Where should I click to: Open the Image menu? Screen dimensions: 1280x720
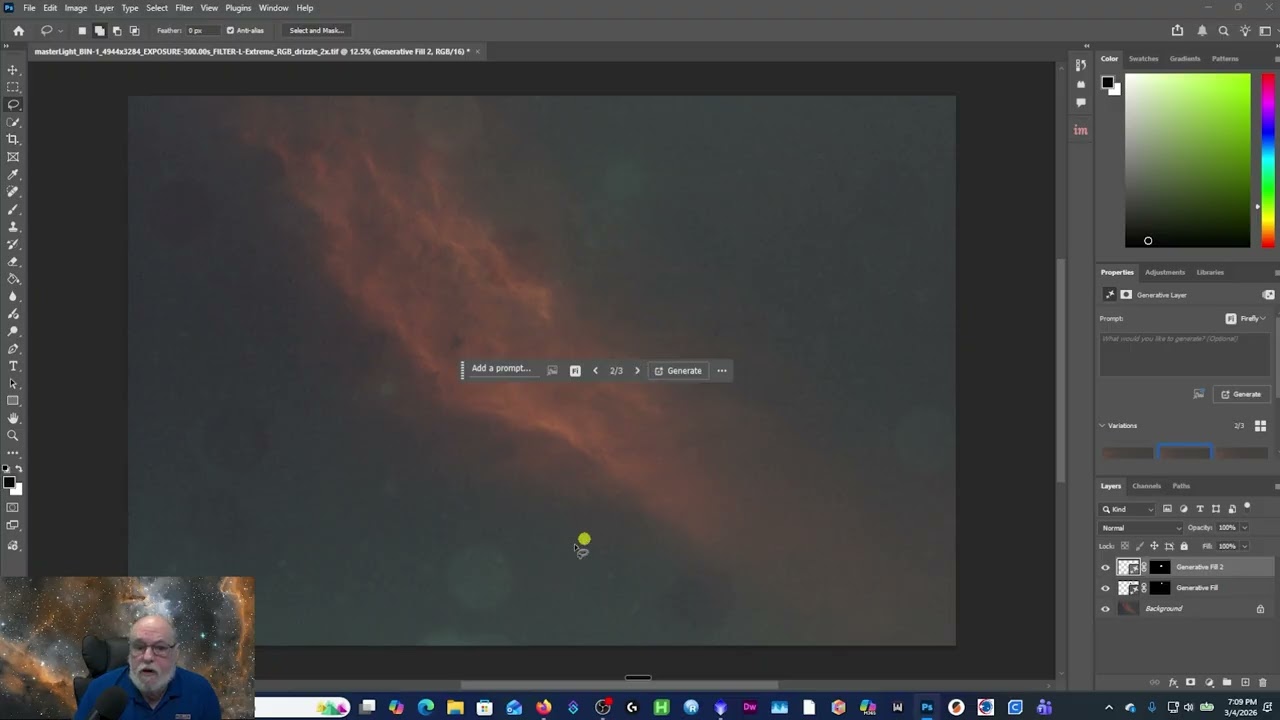(x=76, y=8)
